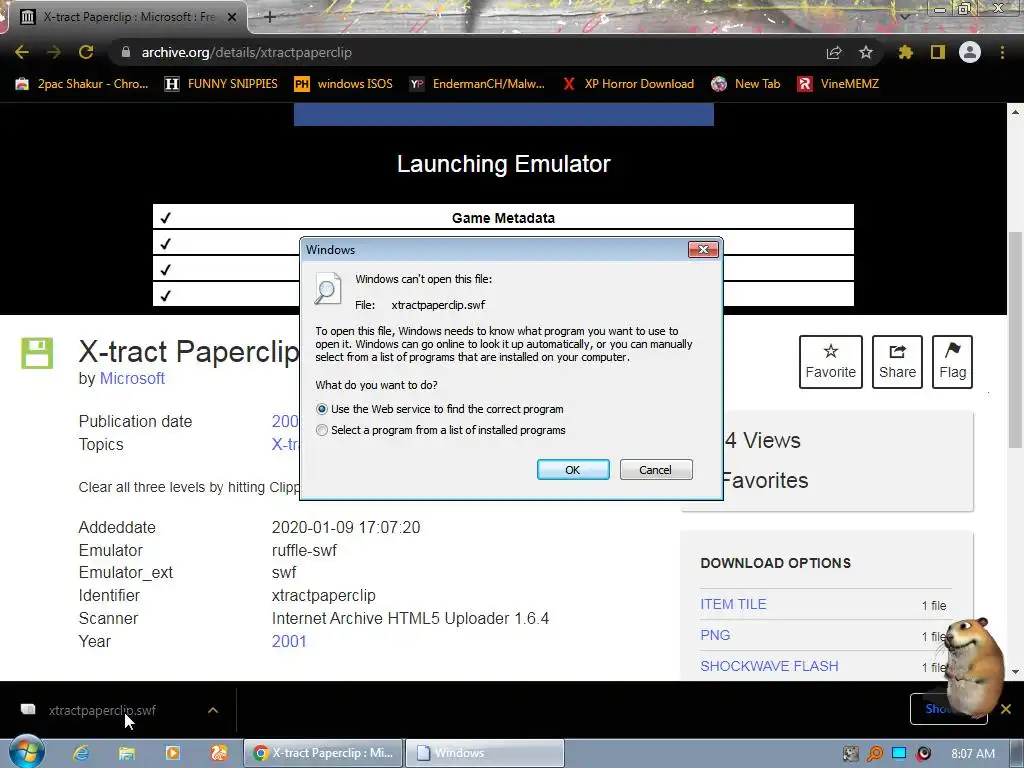Click the orange app icon on taskbar
Screen dimensions: 1024x768
click(x=219, y=753)
